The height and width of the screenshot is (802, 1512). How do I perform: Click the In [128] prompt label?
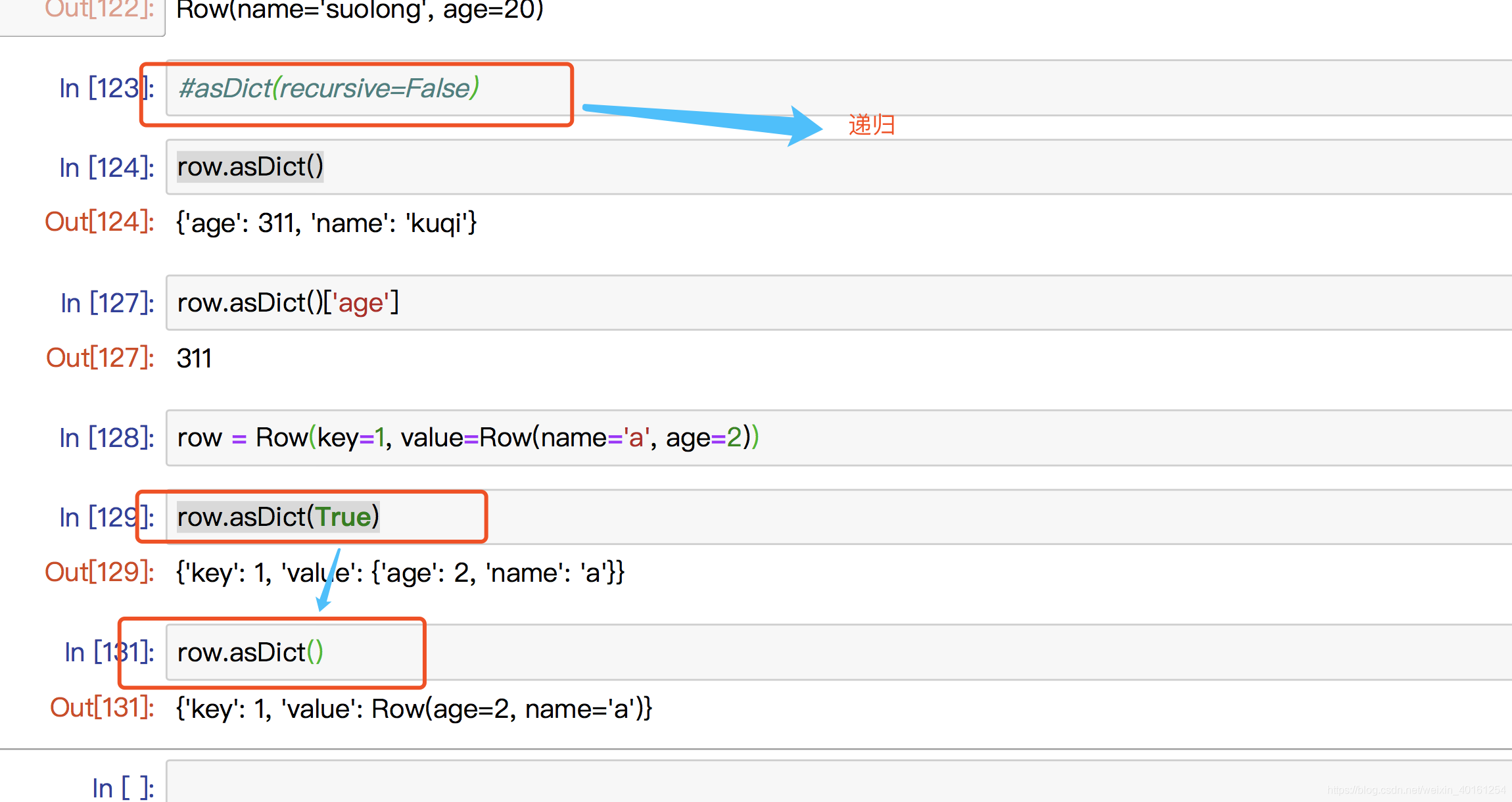tap(107, 438)
